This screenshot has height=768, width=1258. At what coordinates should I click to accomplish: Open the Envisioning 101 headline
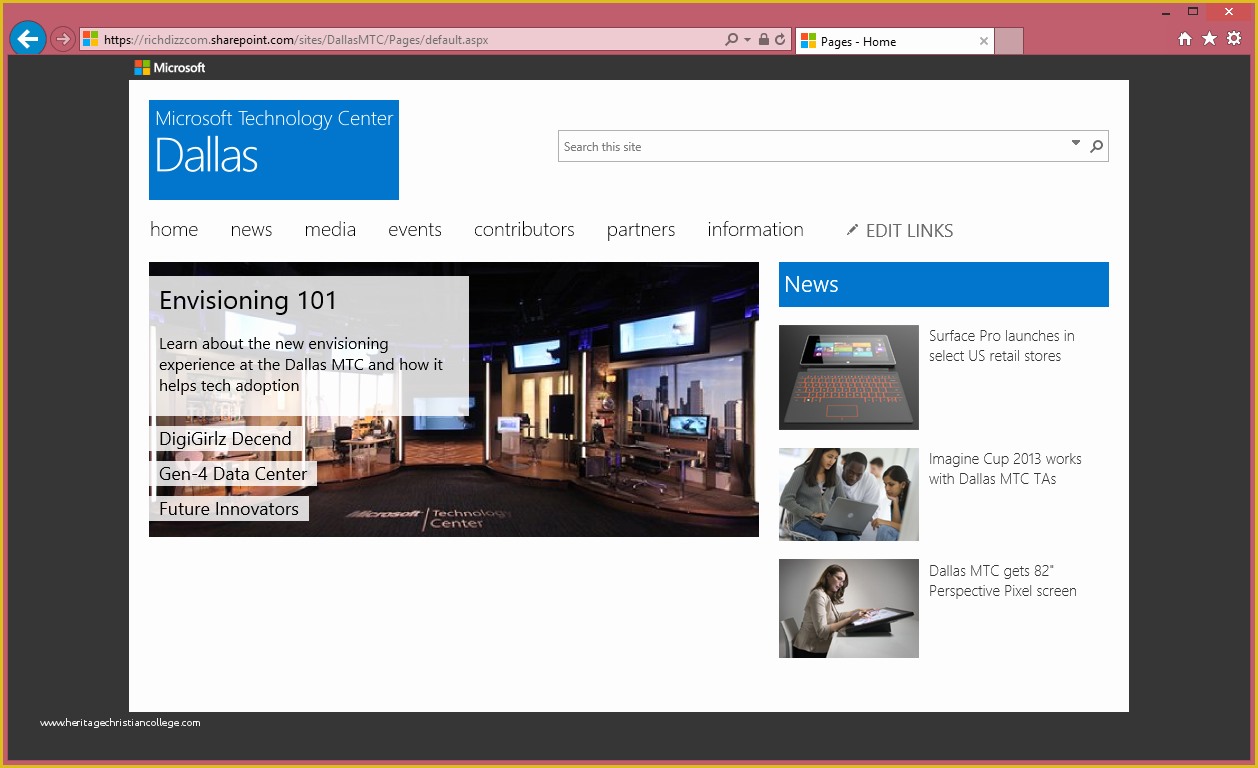click(248, 300)
